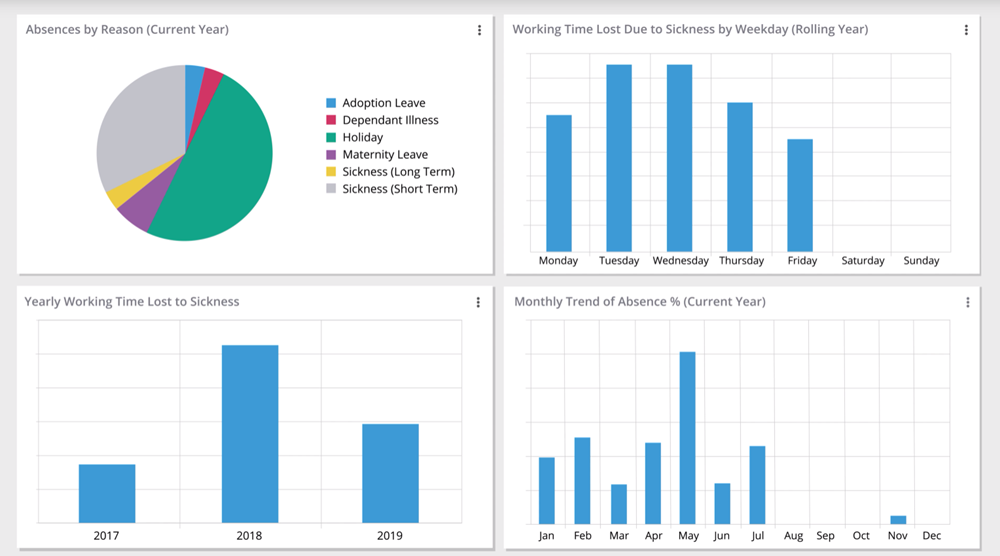Click the Monday axis label

coord(558,260)
